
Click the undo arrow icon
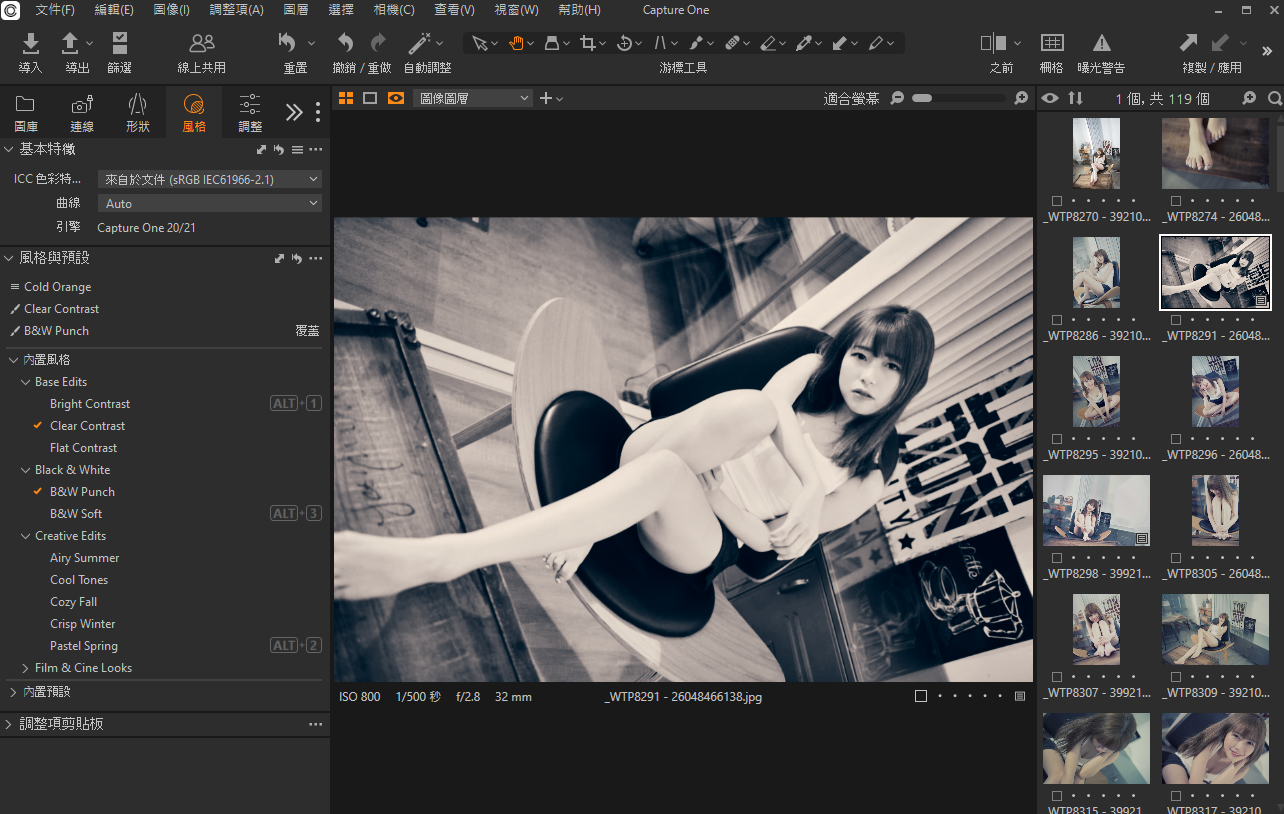tap(346, 43)
